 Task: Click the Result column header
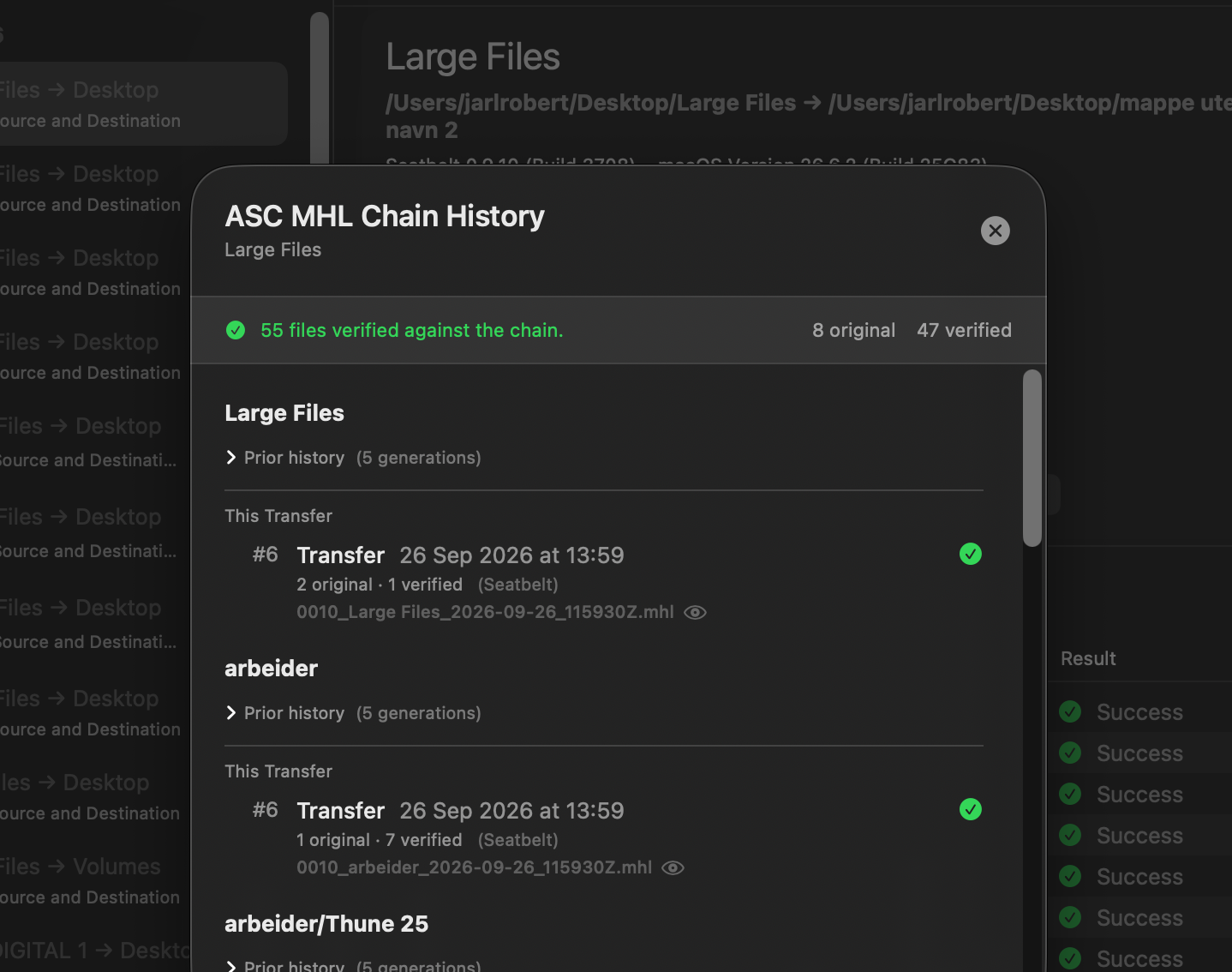[1088, 658]
